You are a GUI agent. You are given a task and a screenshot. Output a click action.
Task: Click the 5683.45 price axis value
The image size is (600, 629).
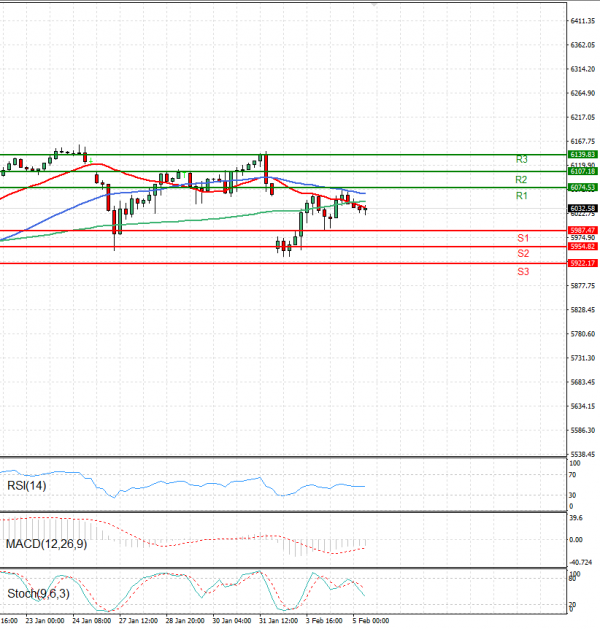583,382
